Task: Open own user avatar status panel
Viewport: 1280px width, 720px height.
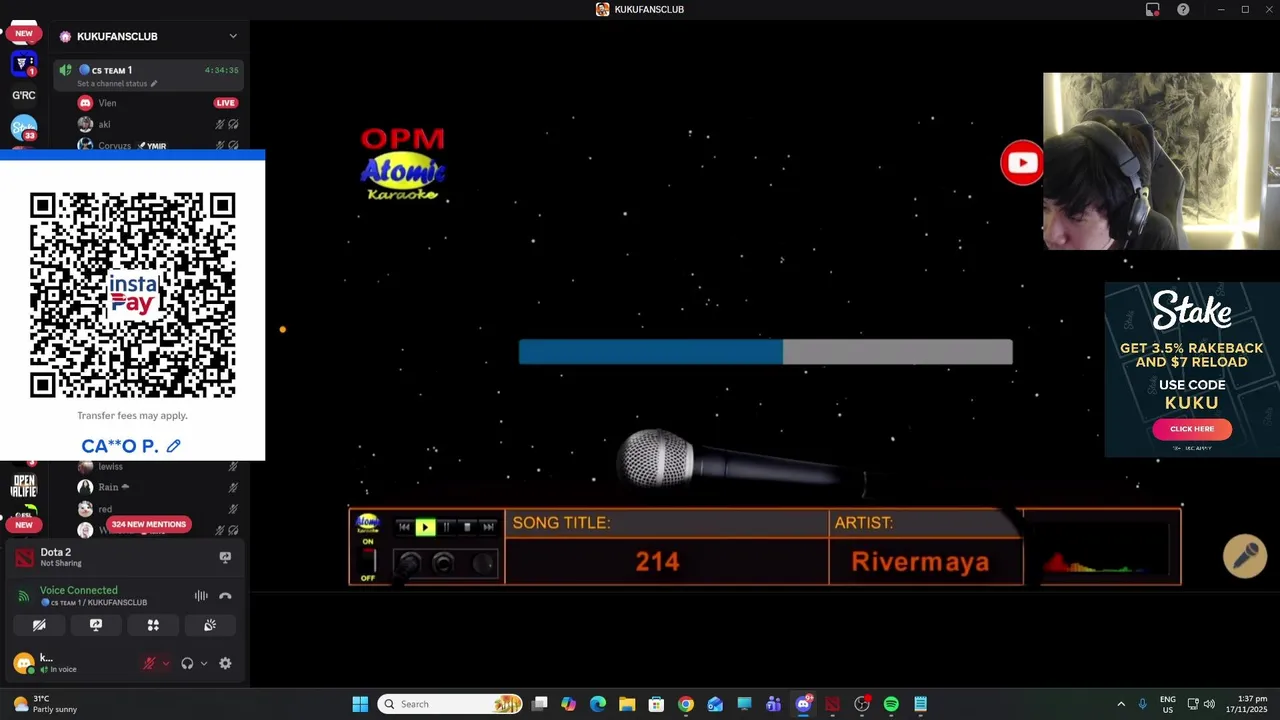Action: (24, 663)
